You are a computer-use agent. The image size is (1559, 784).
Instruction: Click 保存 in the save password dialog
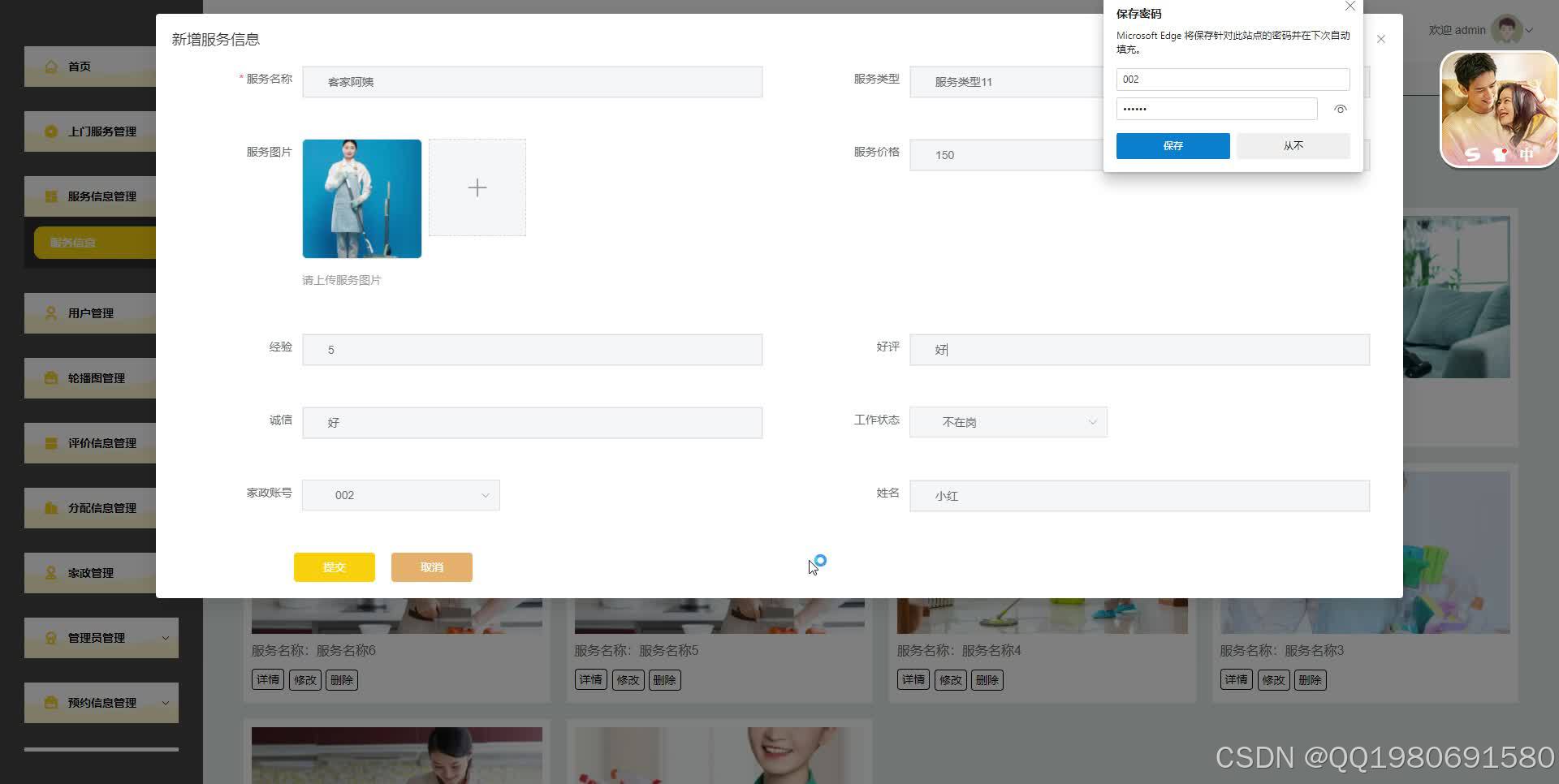1172,145
